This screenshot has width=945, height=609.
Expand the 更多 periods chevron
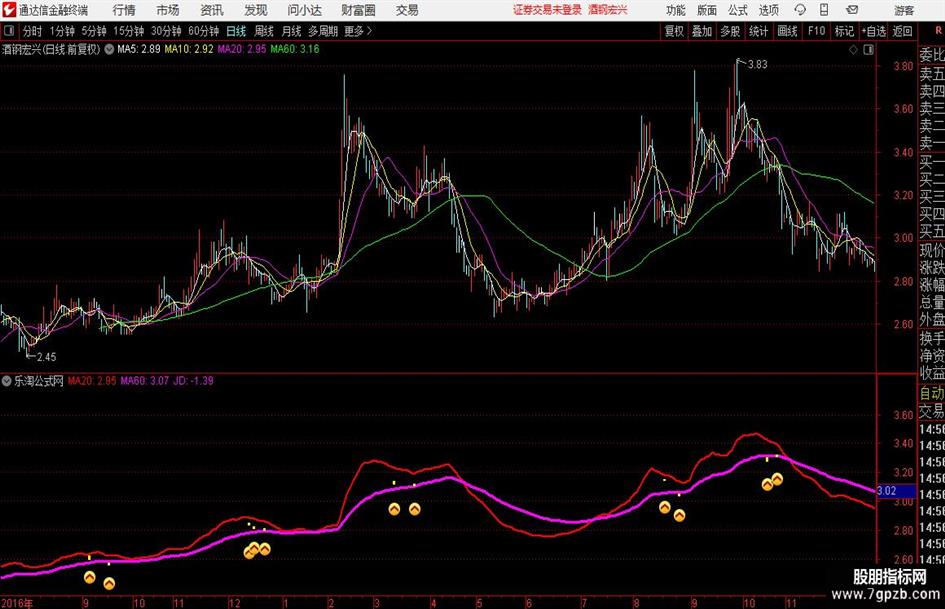pos(369,31)
